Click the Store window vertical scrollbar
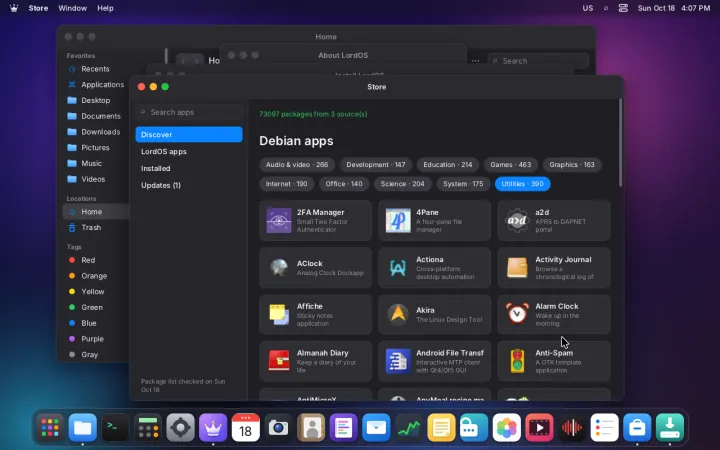Image resolution: width=720 pixels, height=450 pixels. [620, 142]
